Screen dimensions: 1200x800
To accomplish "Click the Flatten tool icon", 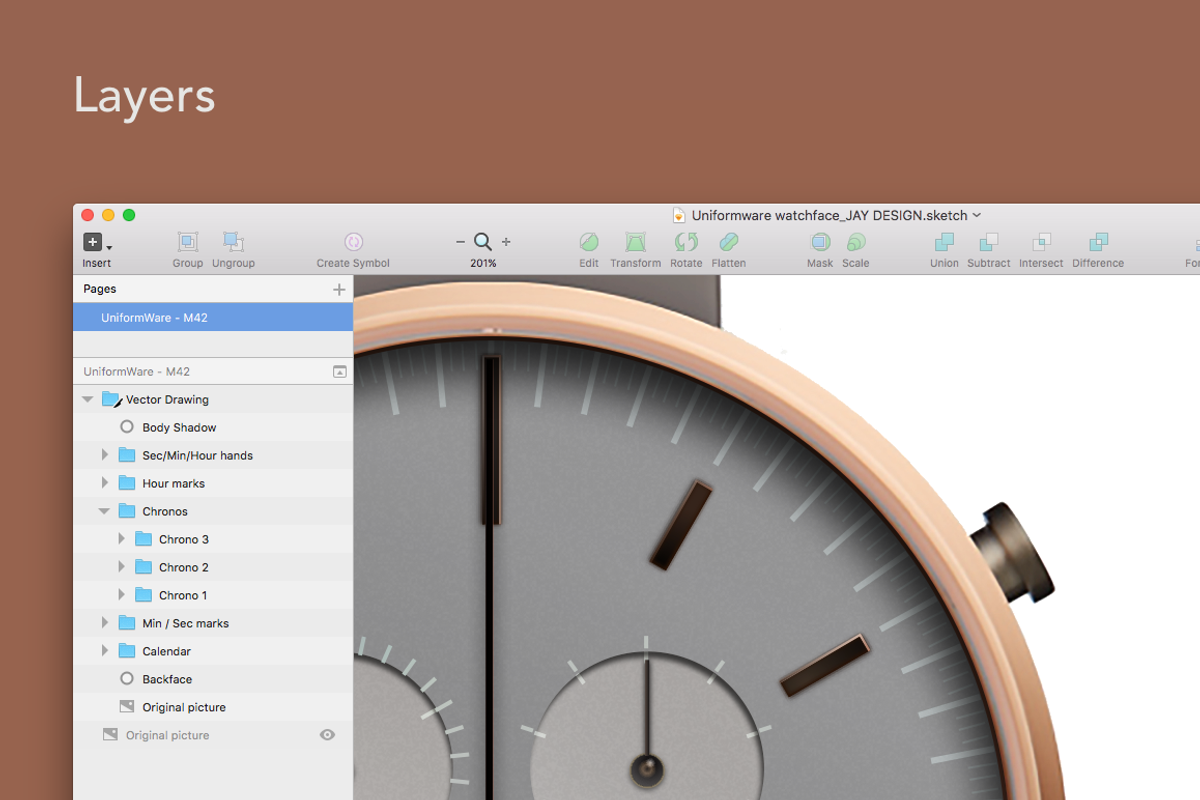I will click(728, 242).
